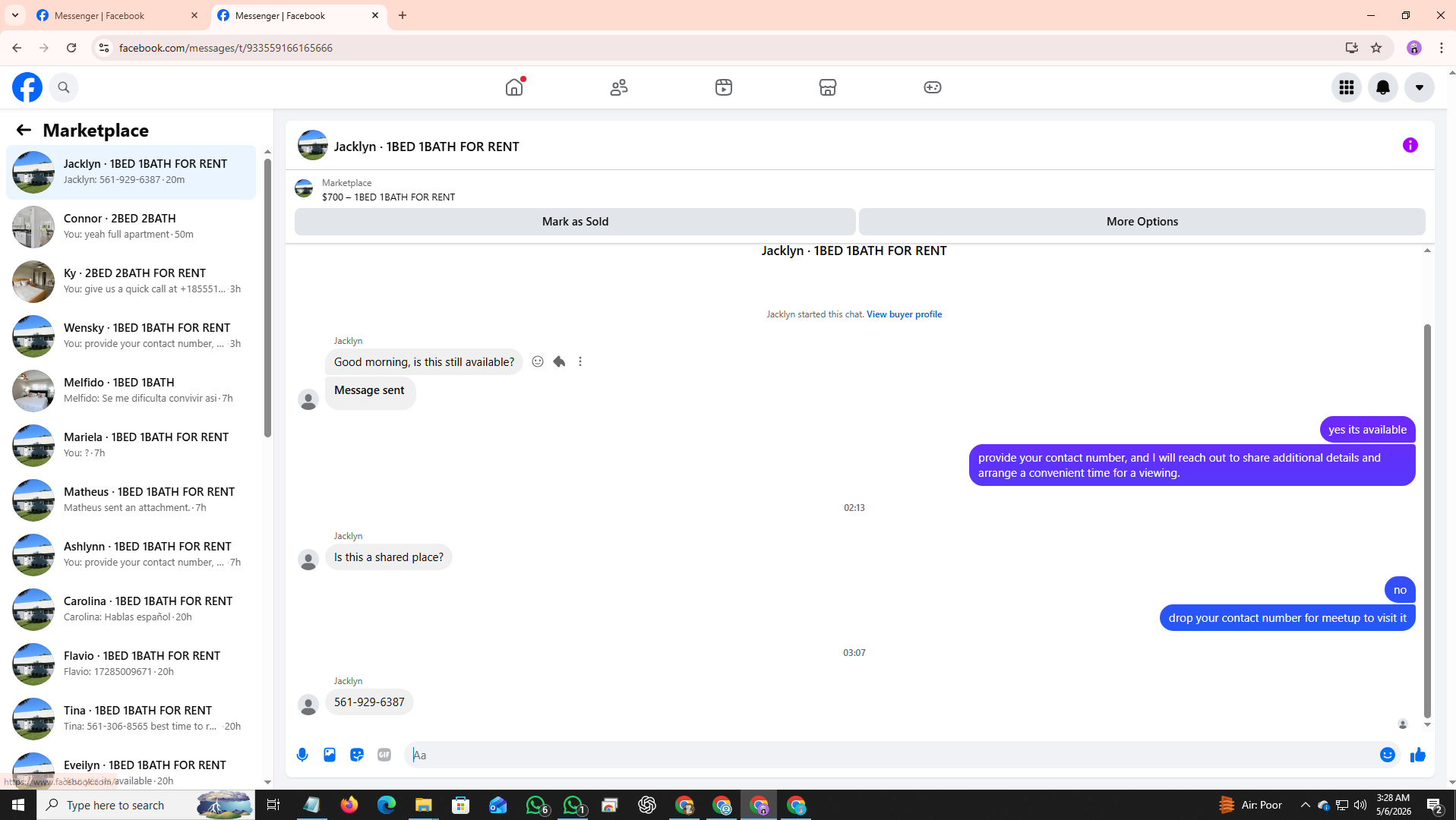Viewport: 1456px width, 820px height.
Task: Open the Tina conversation
Action: coord(131,719)
